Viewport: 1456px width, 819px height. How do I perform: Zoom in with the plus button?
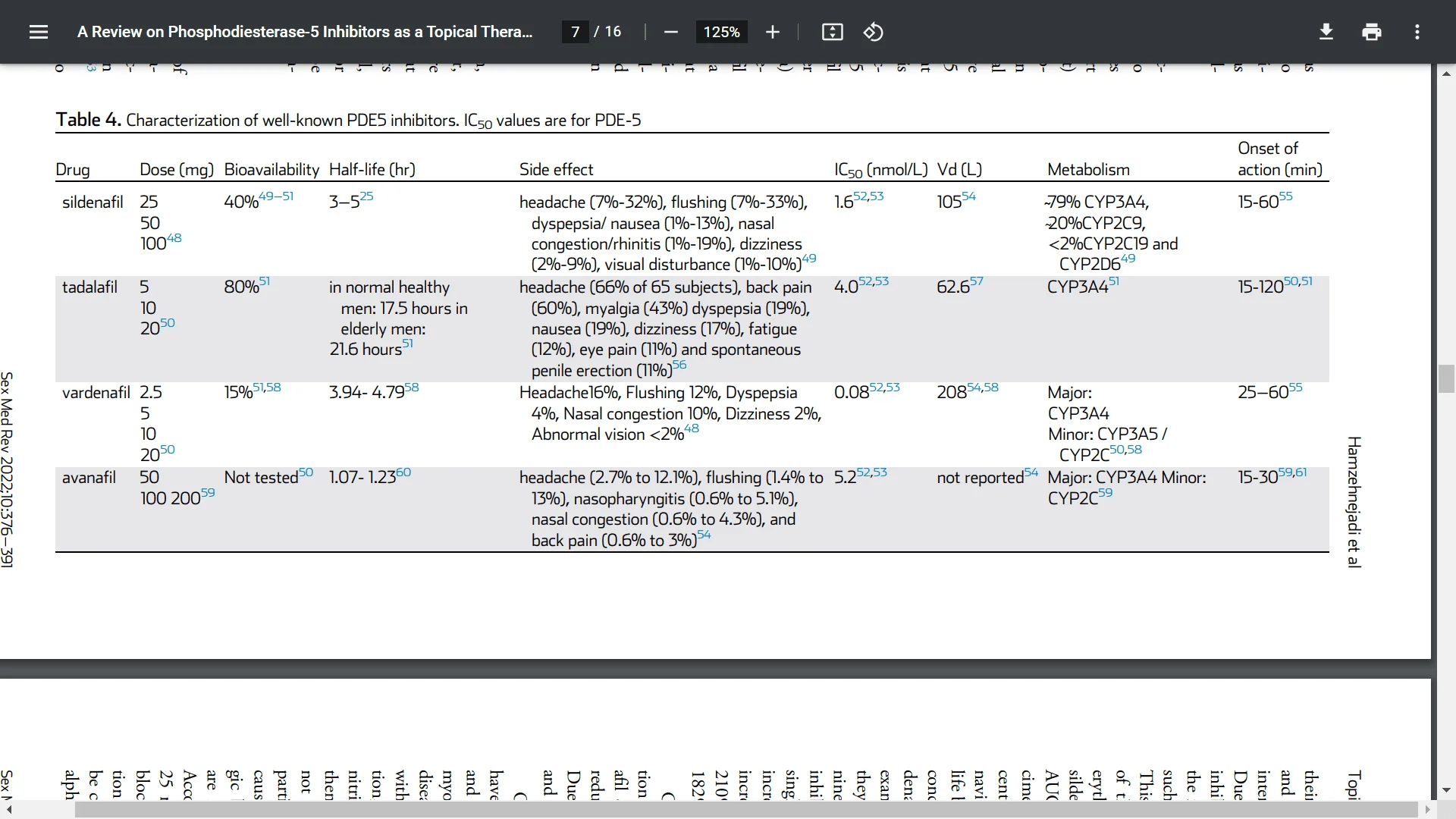click(x=772, y=32)
